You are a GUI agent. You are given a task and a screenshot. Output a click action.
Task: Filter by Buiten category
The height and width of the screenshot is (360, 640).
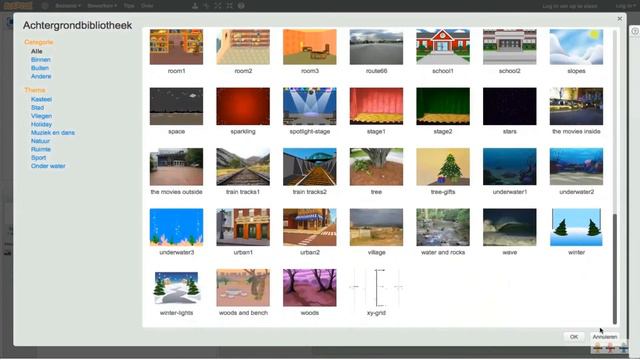(x=40, y=68)
